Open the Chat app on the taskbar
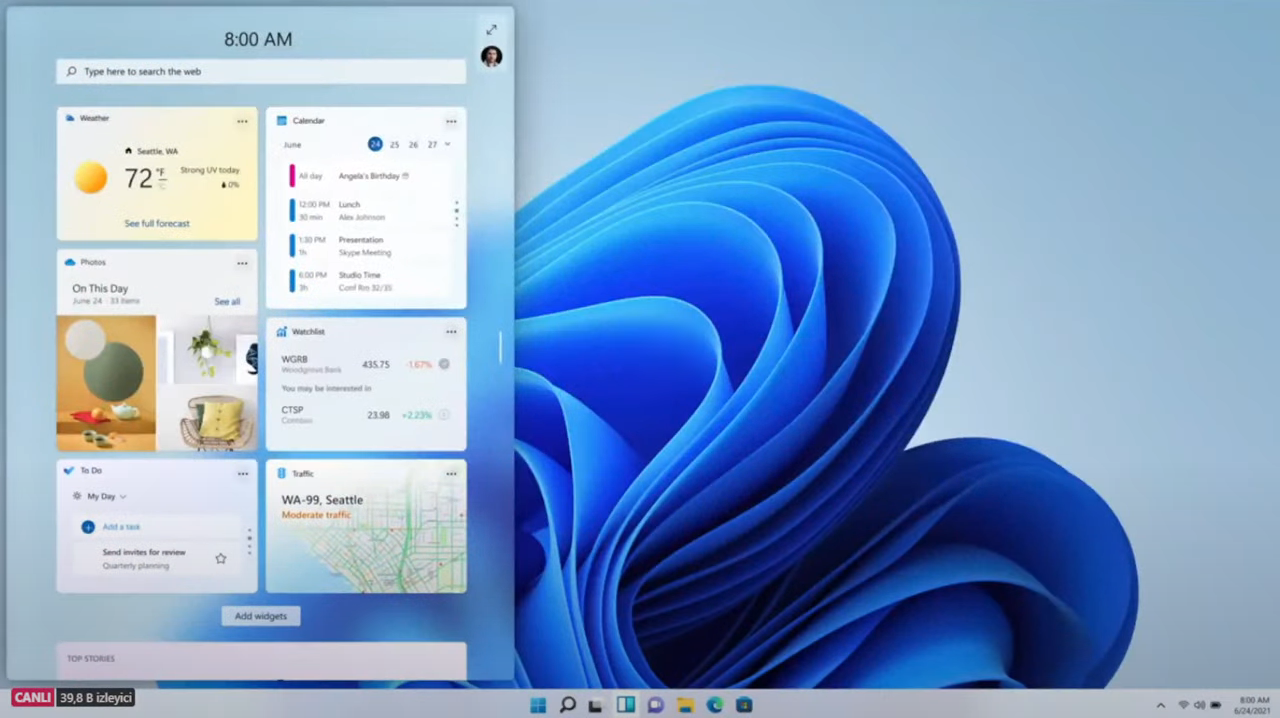The width and height of the screenshot is (1280, 718). click(x=655, y=705)
